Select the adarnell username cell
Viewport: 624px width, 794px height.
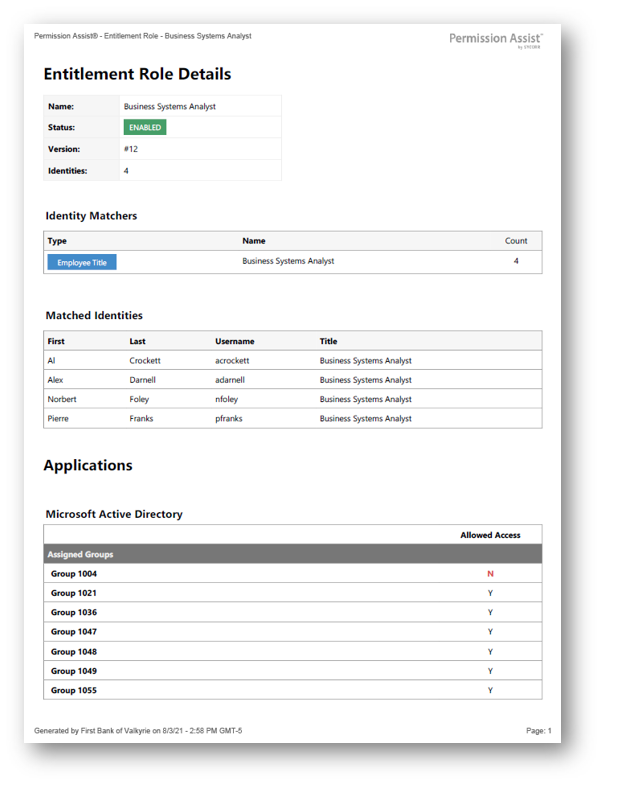pyautogui.click(x=235, y=380)
